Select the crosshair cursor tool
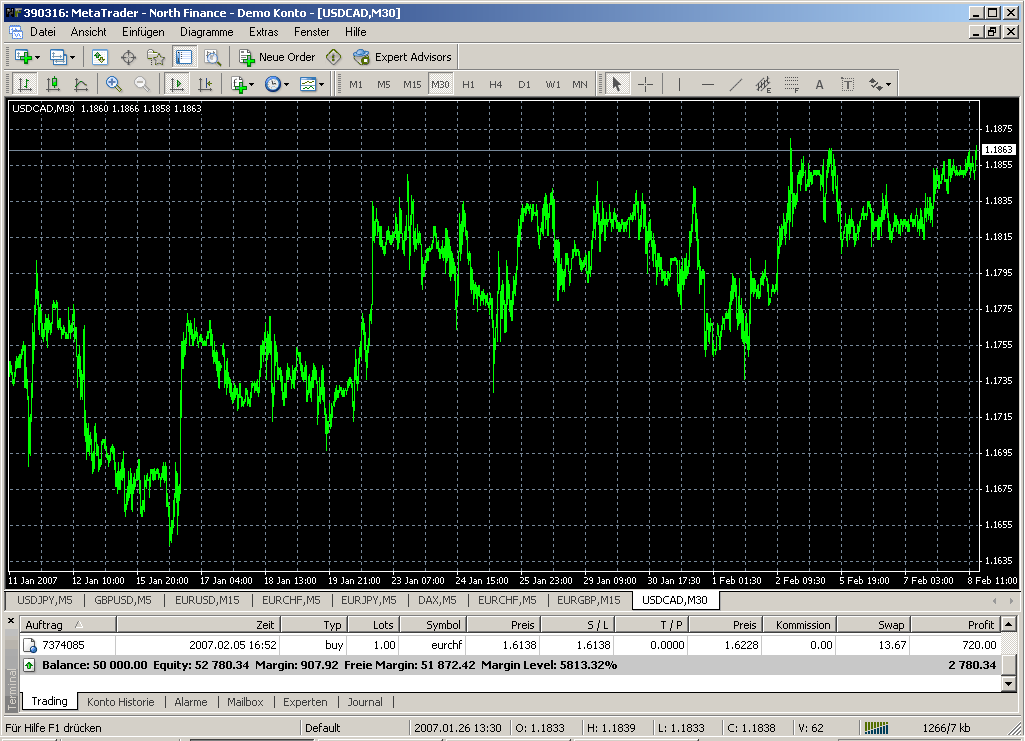 click(x=645, y=84)
